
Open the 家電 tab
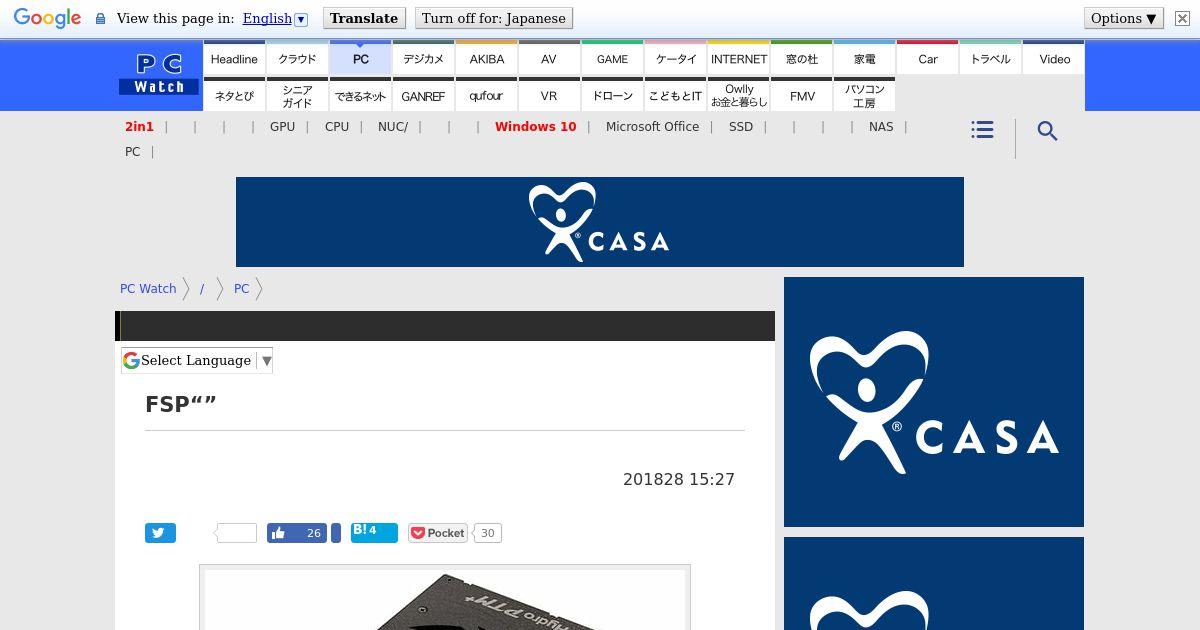click(864, 58)
